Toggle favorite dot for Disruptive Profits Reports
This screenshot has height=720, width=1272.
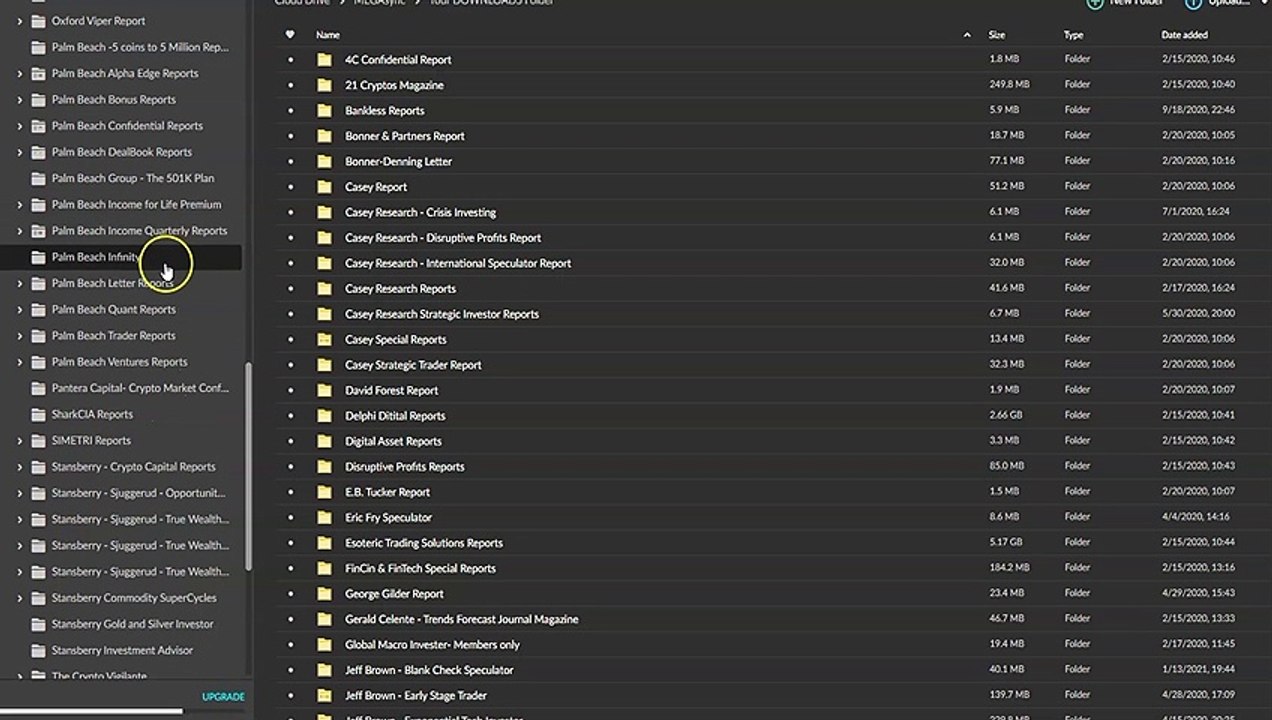click(x=291, y=467)
